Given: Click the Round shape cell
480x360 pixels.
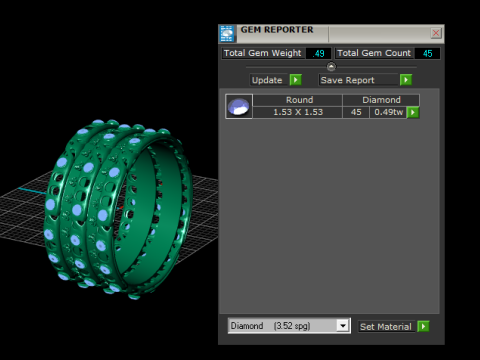Looking at the screenshot, I should 298,100.
